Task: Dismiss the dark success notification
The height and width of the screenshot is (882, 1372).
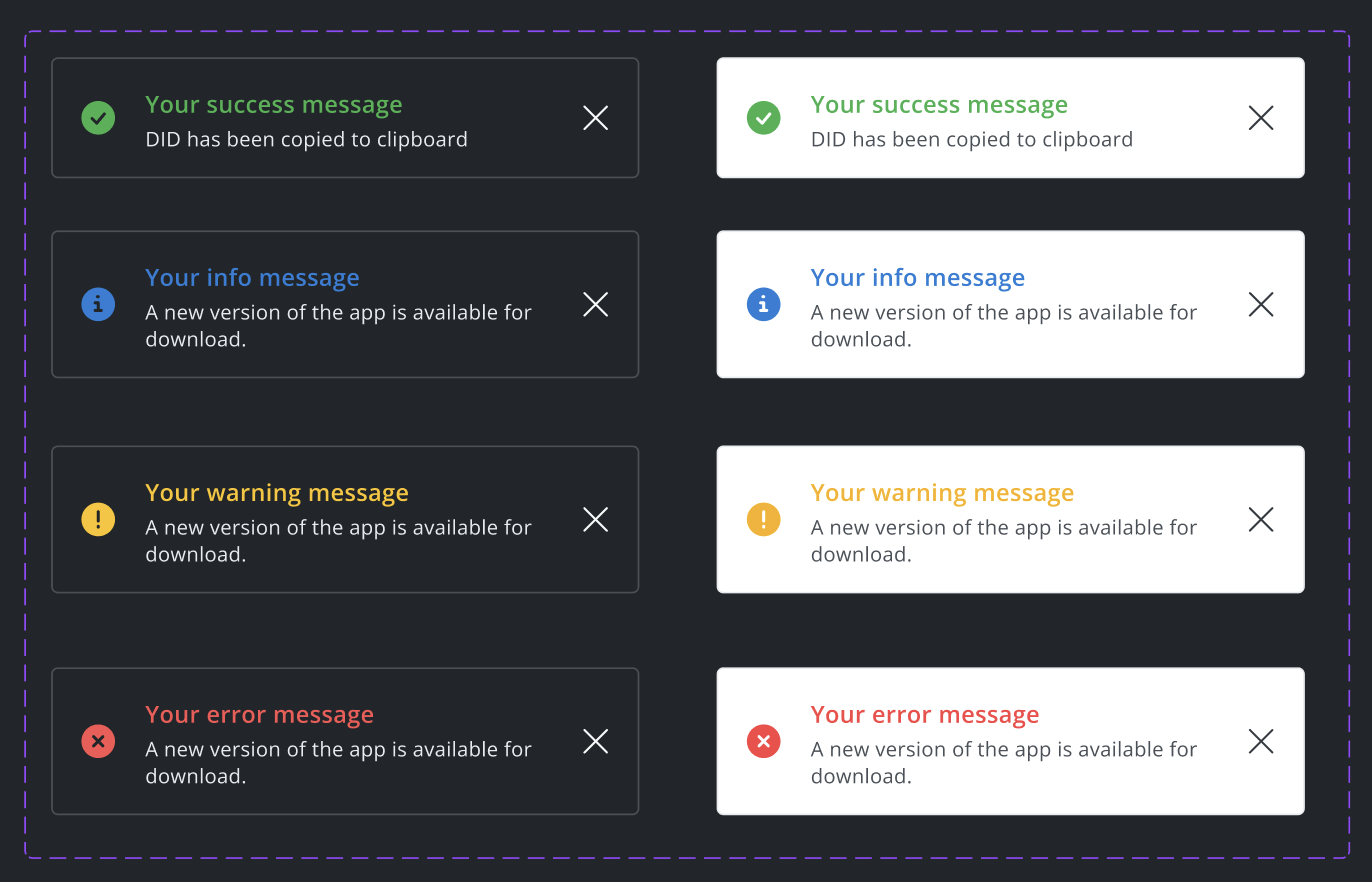Action: tap(595, 118)
